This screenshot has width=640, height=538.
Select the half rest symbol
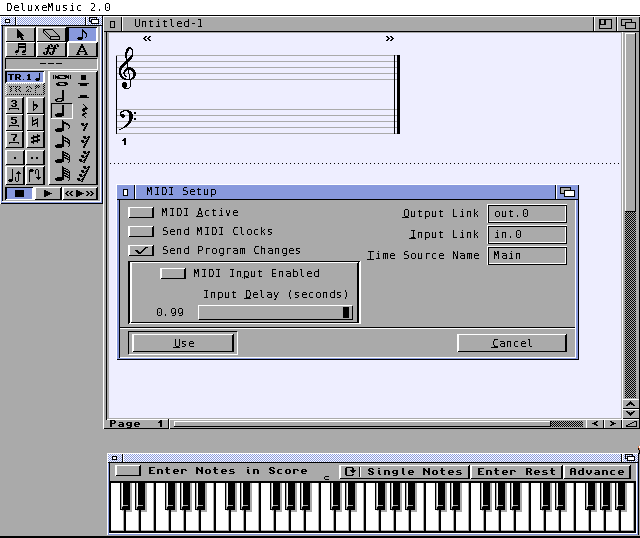(x=84, y=96)
